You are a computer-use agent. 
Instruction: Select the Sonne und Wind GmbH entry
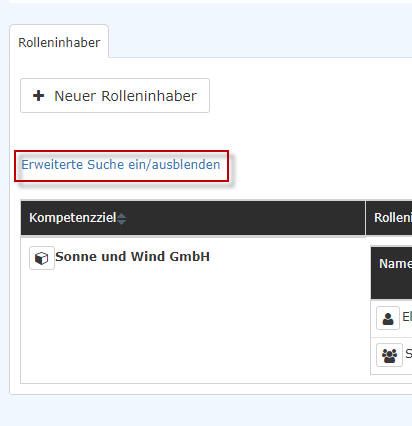[132, 257]
